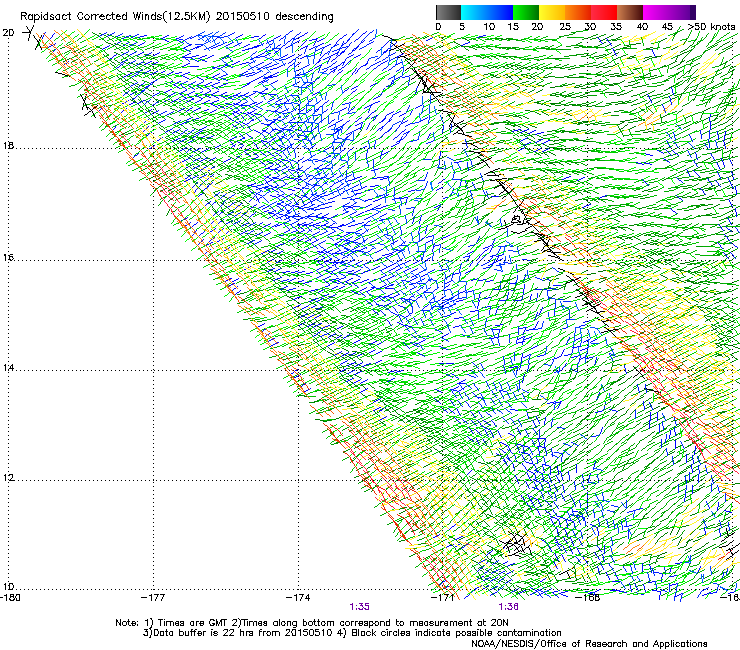This screenshot has width=740, height=650.
Task: Click the '0' label under the legend
Action: (x=438, y=26)
